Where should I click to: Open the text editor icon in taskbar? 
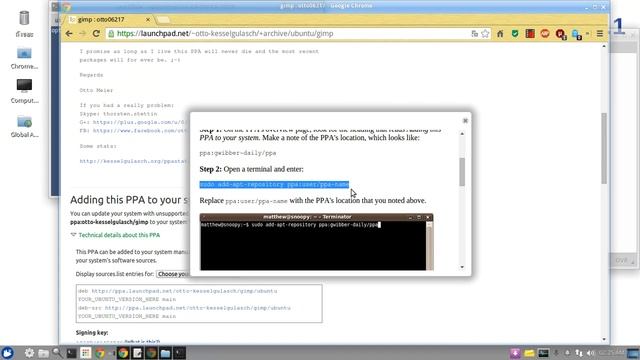pyautogui.click(x=138, y=353)
